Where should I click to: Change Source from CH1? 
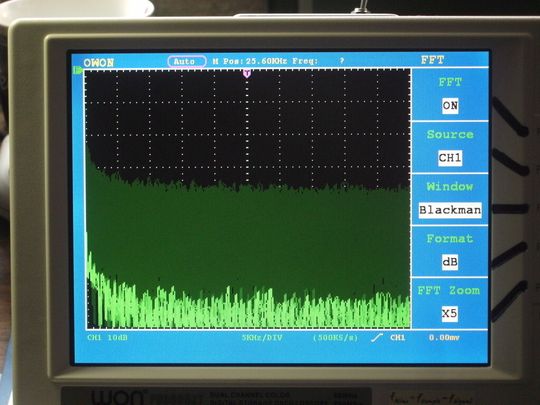pyautogui.click(x=450, y=158)
